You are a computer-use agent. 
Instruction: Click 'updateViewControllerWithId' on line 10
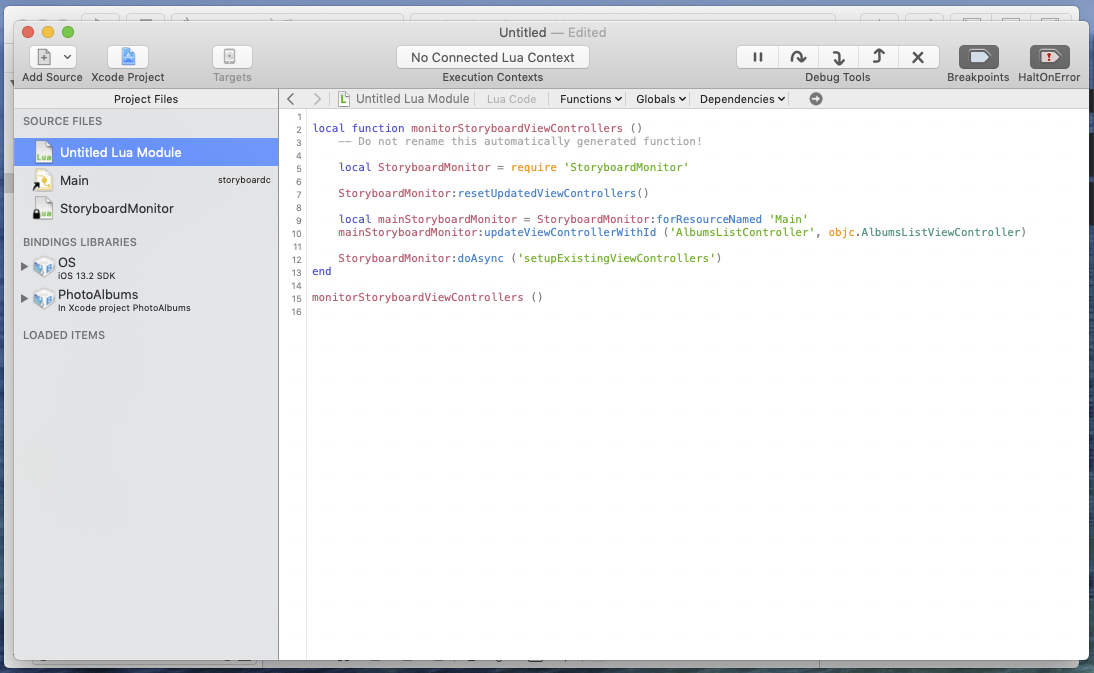click(x=570, y=232)
